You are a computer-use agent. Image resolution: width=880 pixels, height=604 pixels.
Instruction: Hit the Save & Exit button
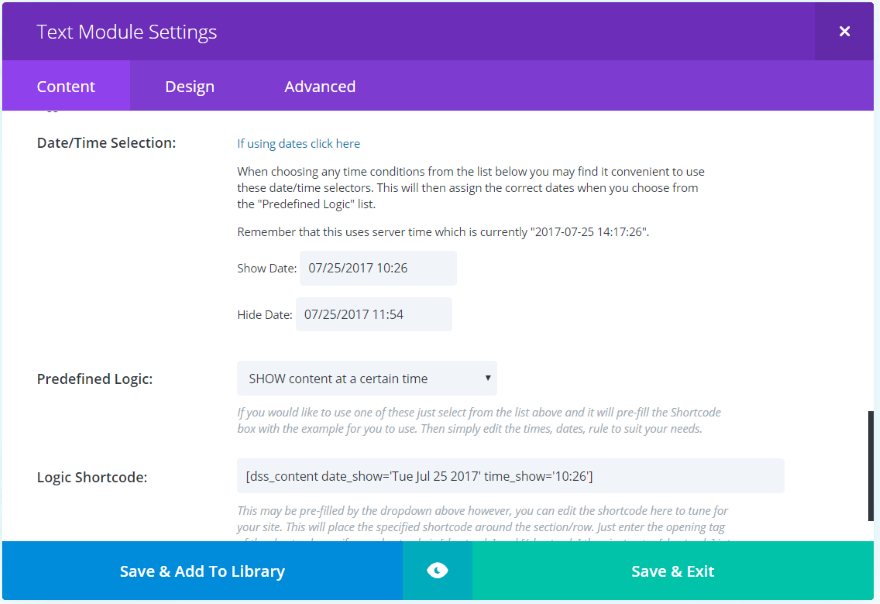672,571
